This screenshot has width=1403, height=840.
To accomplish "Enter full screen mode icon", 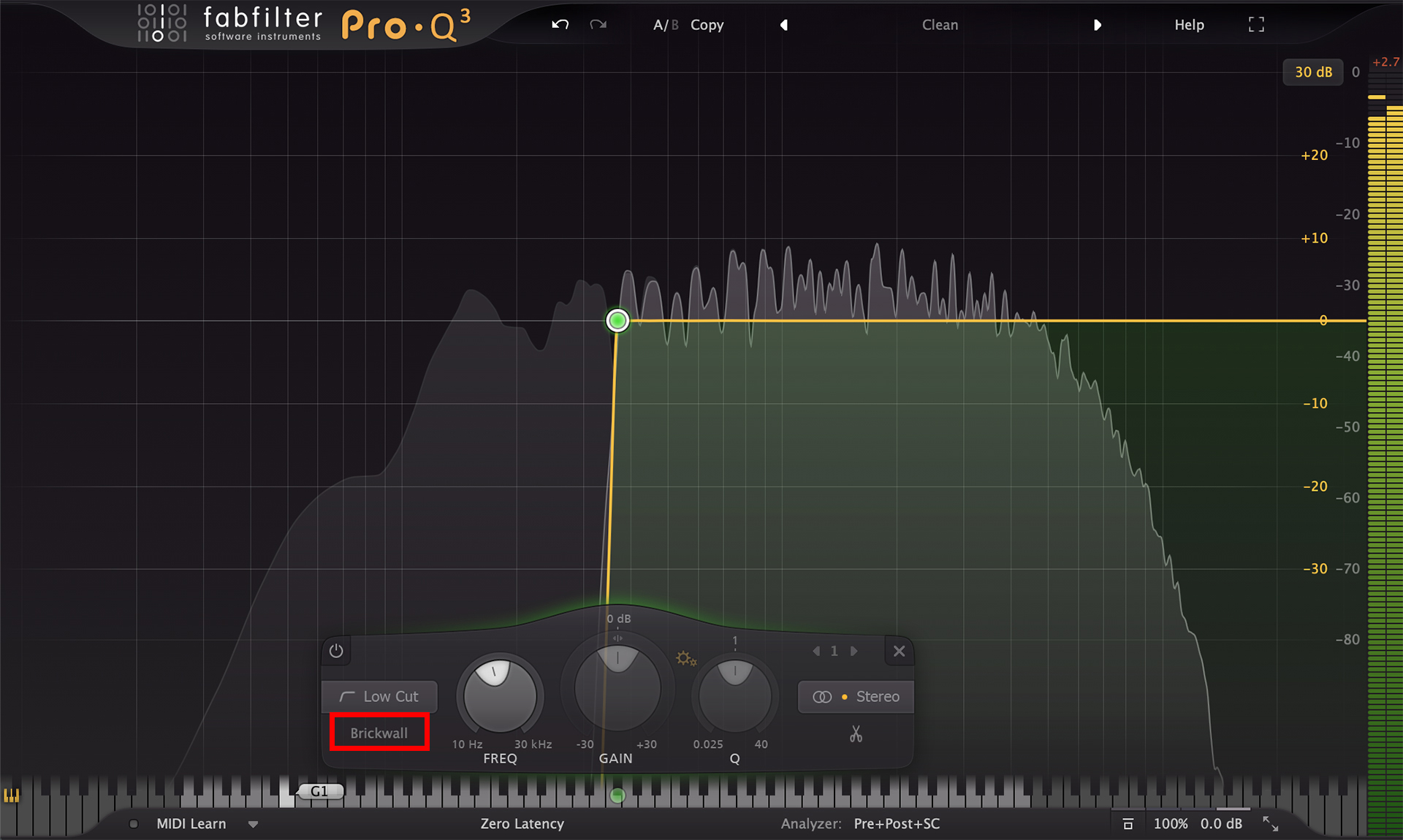I will point(1256,25).
